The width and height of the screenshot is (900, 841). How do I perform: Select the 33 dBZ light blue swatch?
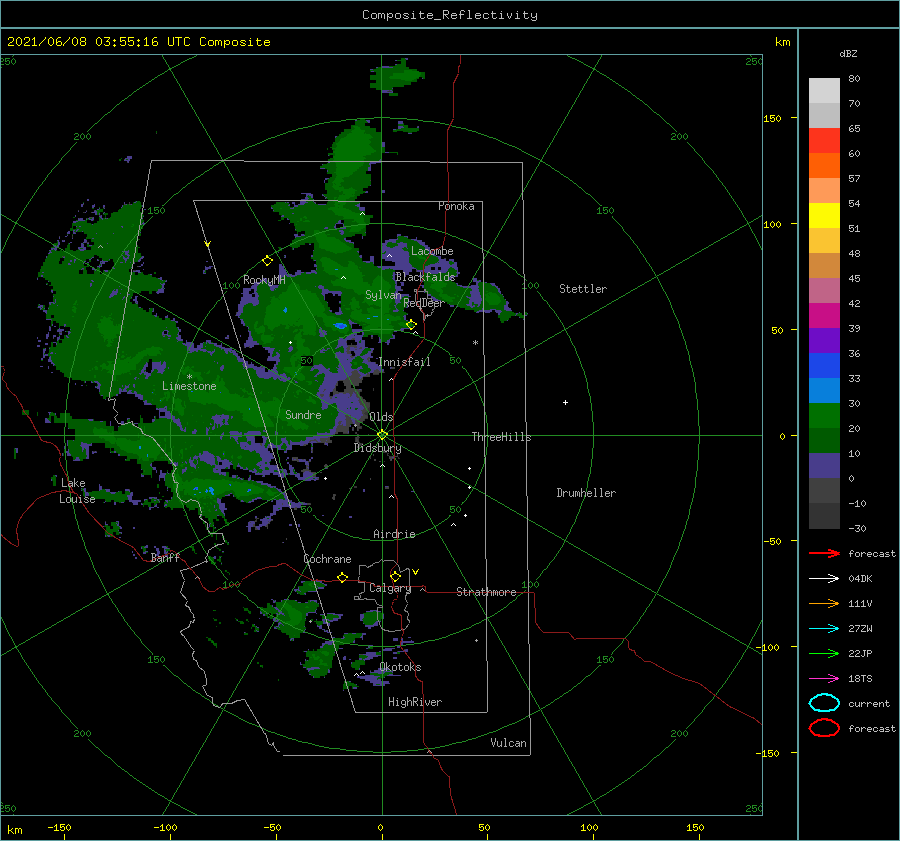coord(824,390)
